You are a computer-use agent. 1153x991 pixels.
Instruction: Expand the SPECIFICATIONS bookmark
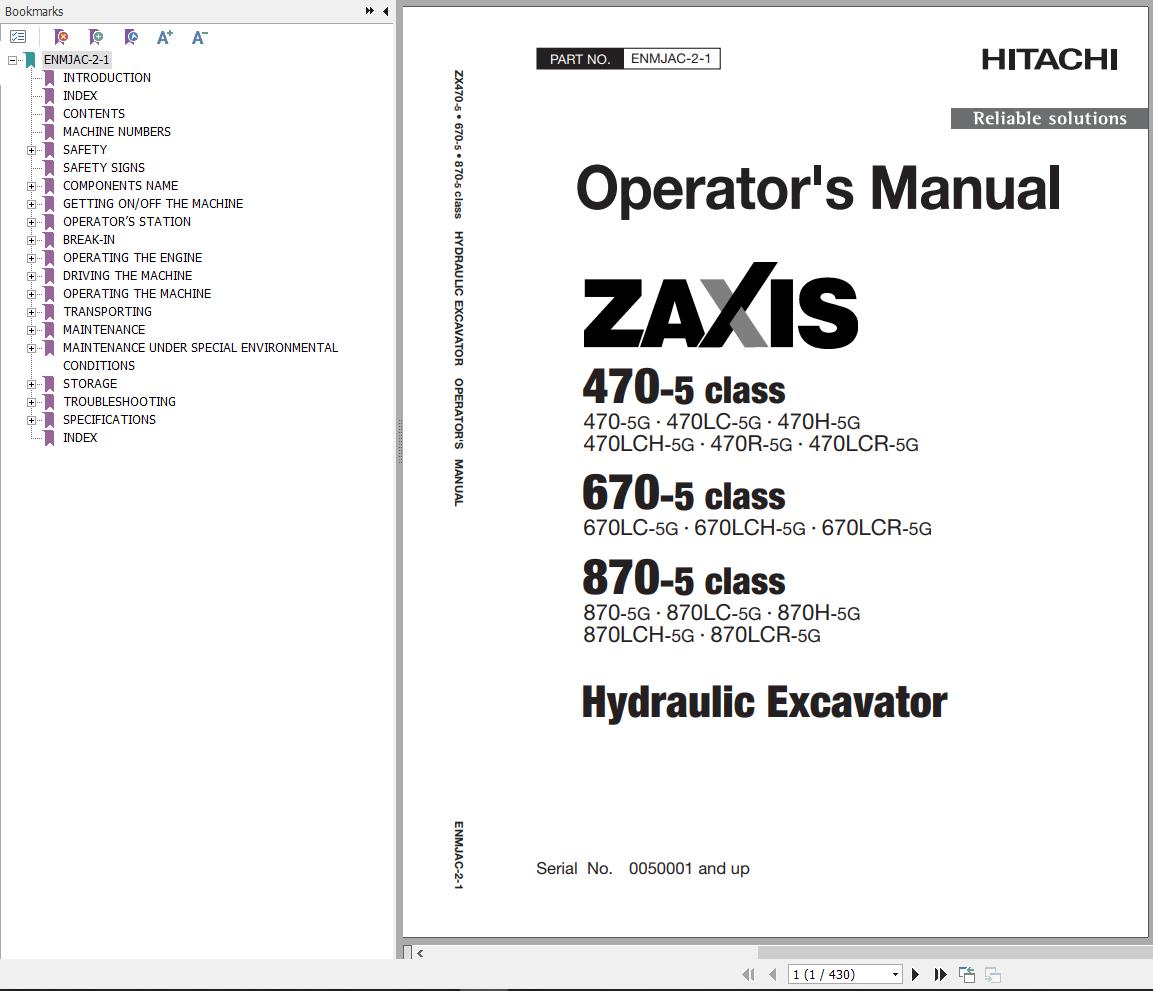(x=32, y=421)
